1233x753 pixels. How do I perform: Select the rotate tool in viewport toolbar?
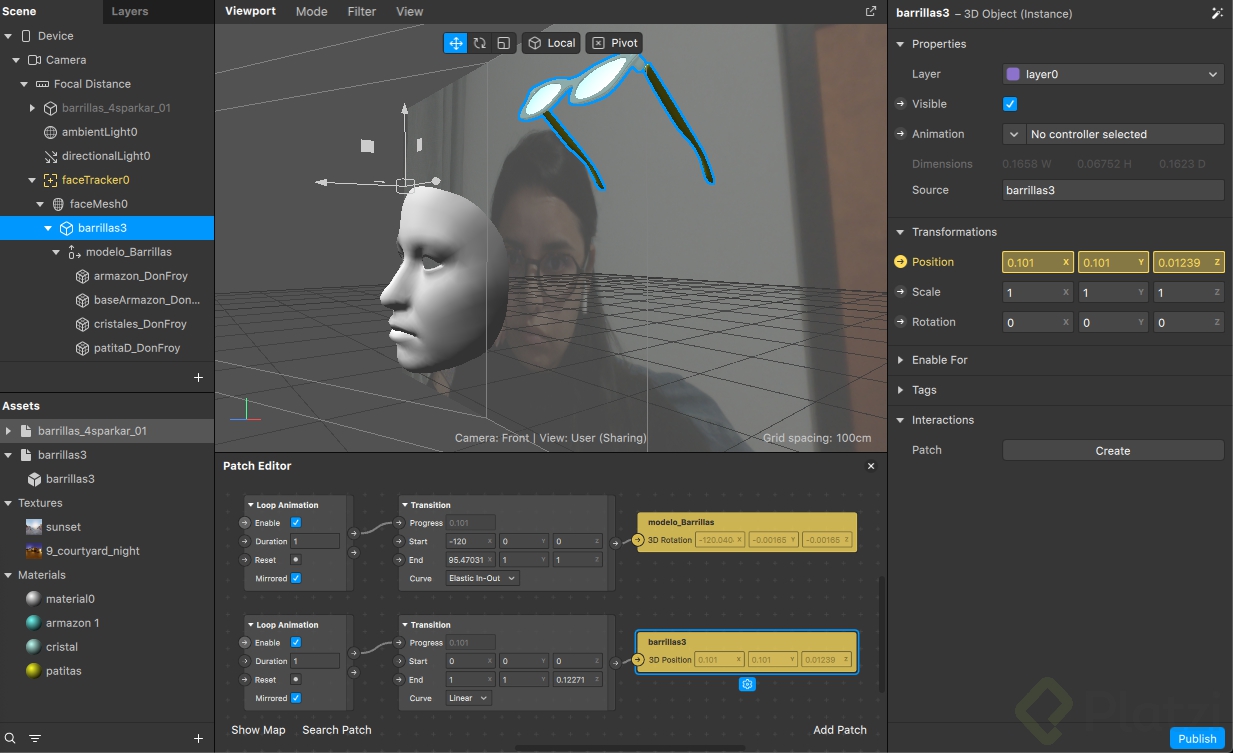[x=480, y=43]
